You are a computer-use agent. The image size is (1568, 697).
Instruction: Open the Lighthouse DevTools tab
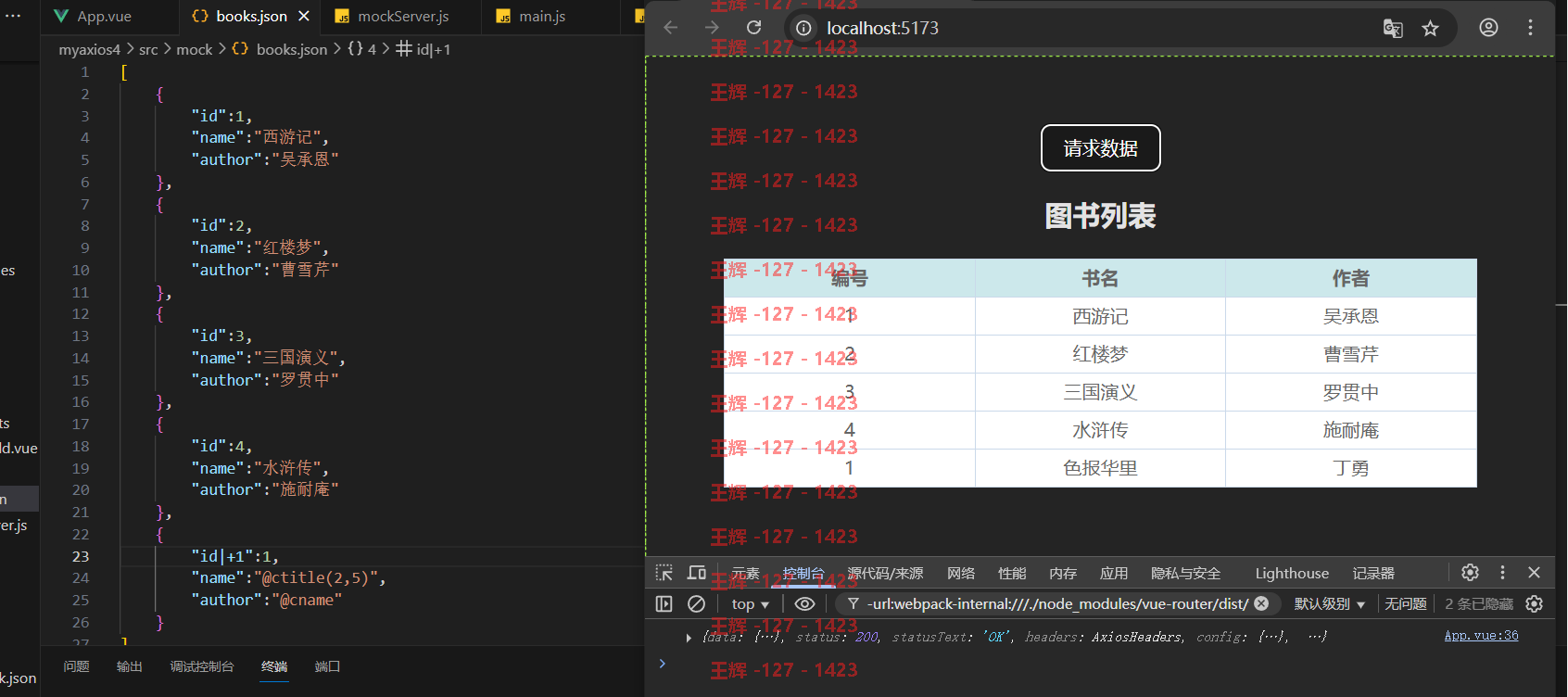click(x=1292, y=574)
